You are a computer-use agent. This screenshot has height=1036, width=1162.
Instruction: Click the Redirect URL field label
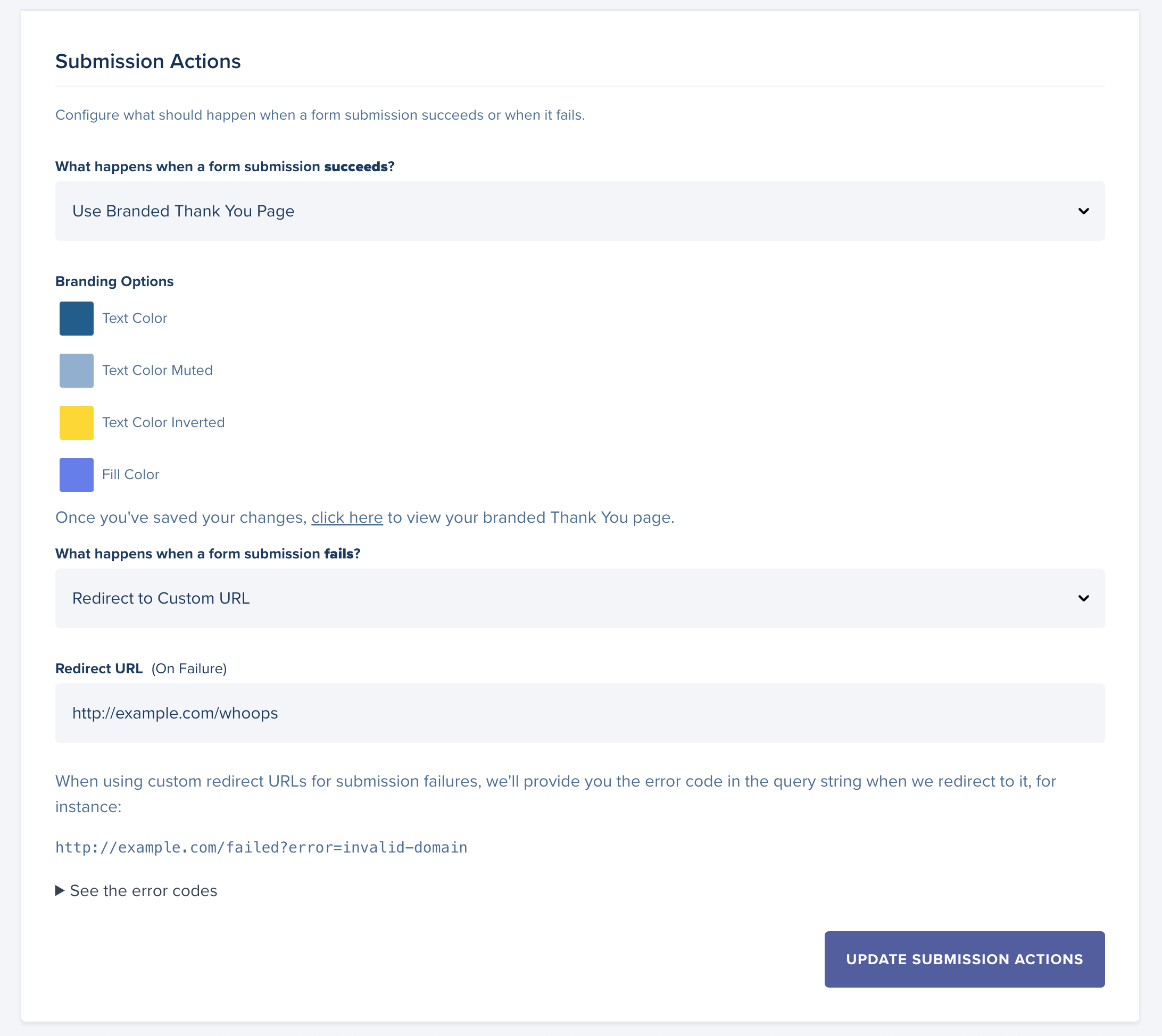tap(99, 669)
